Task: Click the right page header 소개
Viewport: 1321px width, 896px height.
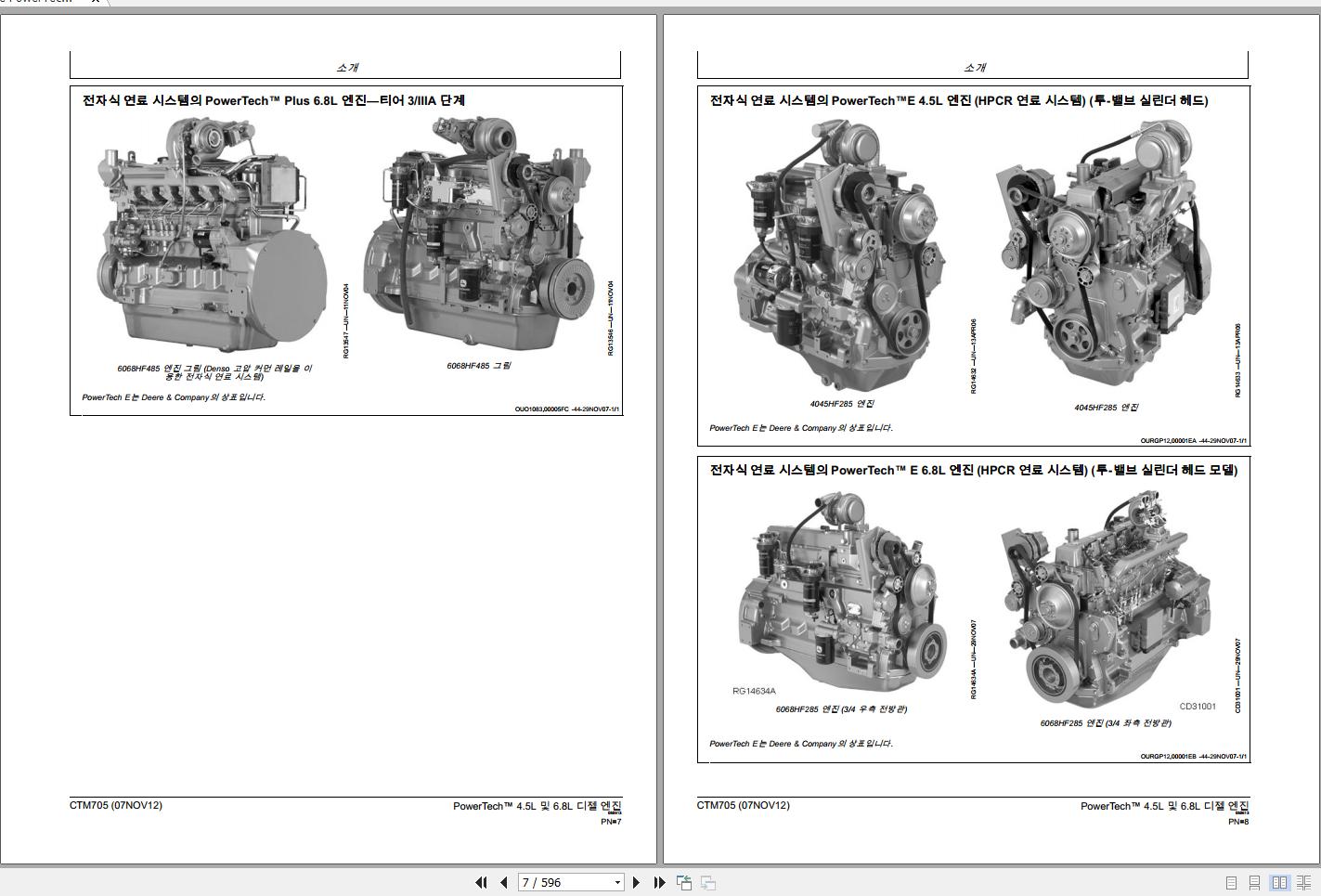Action: click(975, 68)
